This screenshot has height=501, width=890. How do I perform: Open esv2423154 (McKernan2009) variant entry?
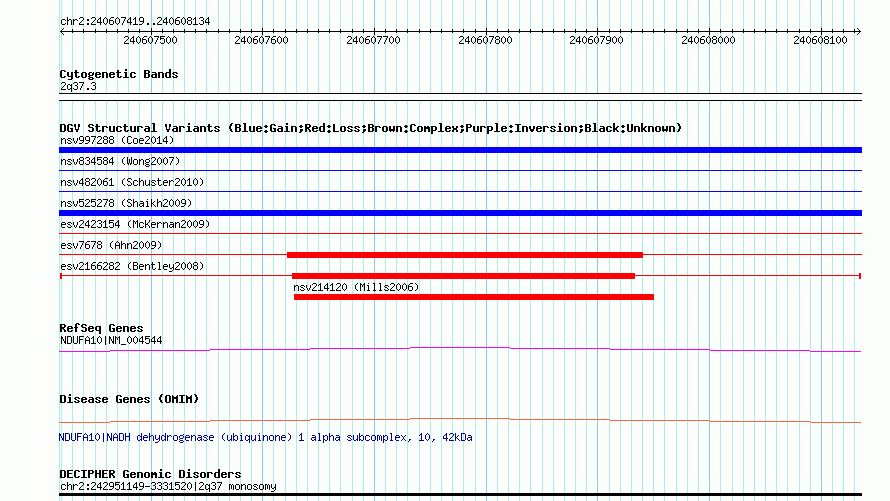pos(135,224)
